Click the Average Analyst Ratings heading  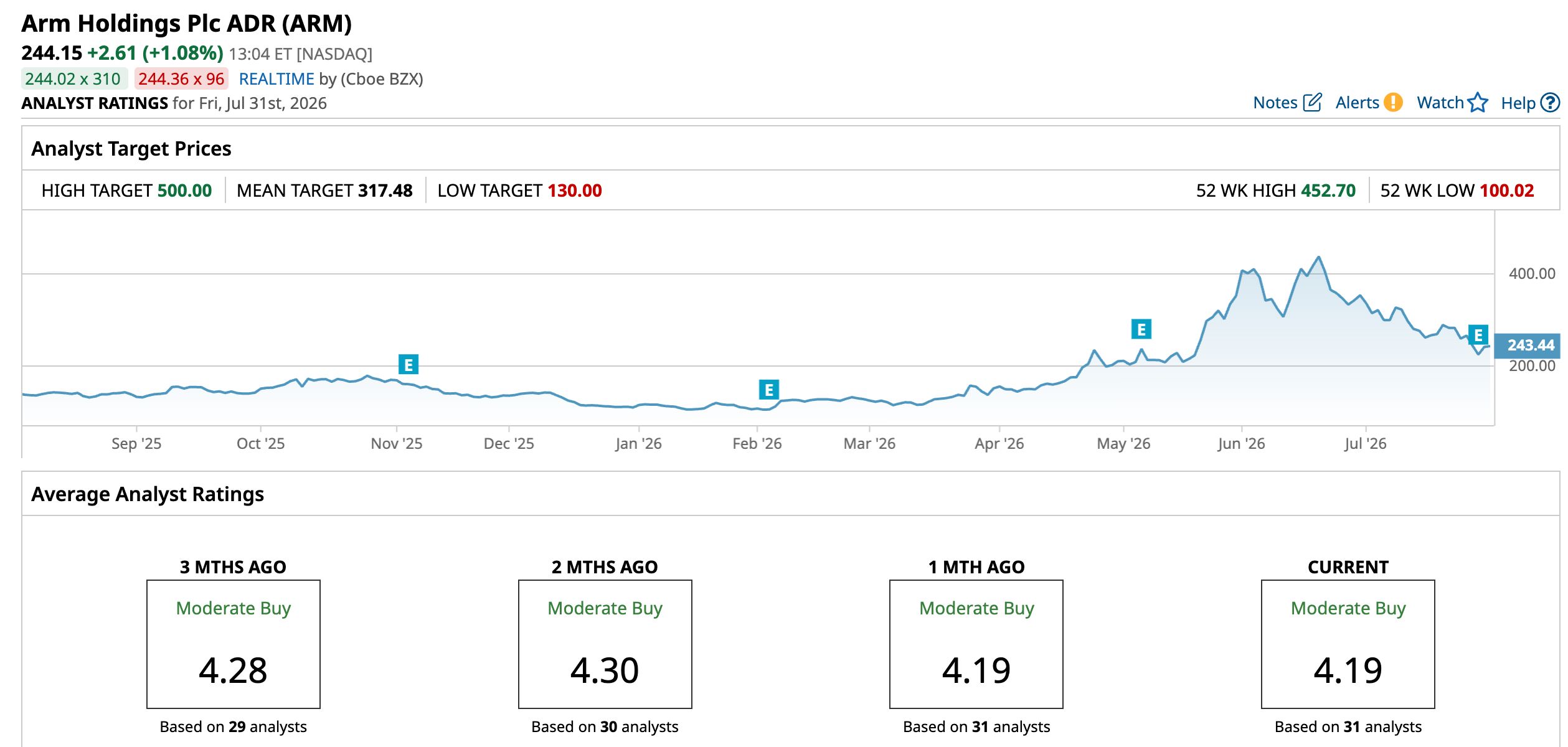coord(148,494)
